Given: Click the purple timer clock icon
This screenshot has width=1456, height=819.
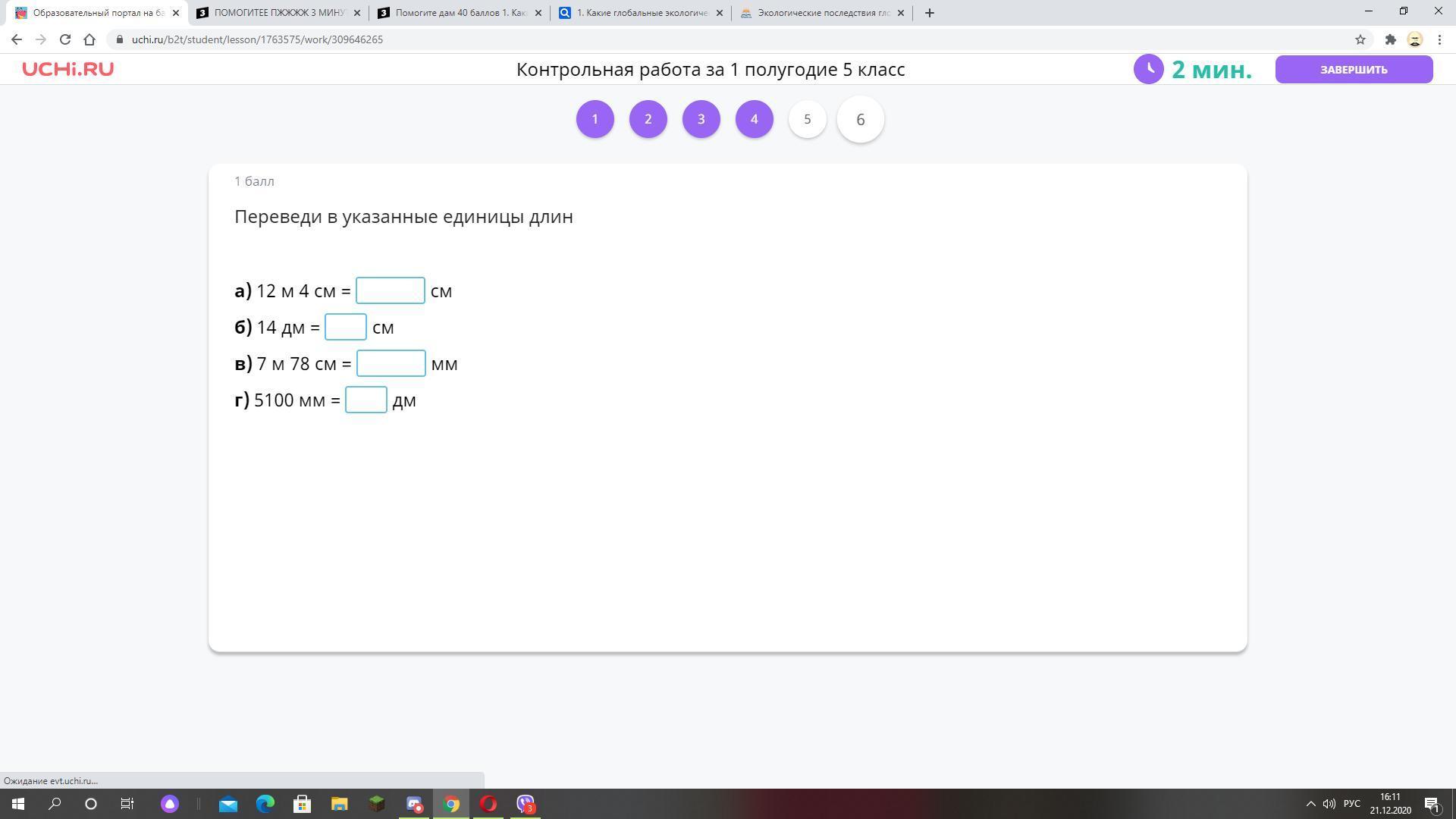Looking at the screenshot, I should (1148, 69).
